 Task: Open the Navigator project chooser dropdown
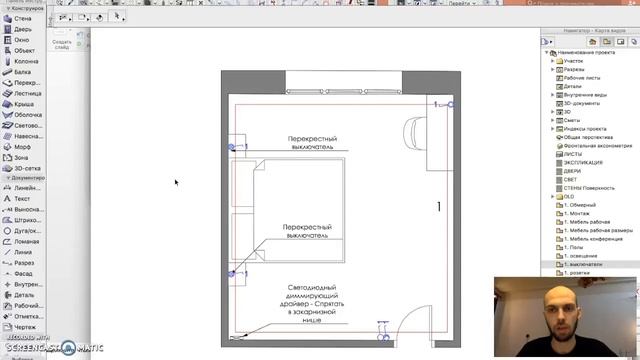tap(547, 42)
